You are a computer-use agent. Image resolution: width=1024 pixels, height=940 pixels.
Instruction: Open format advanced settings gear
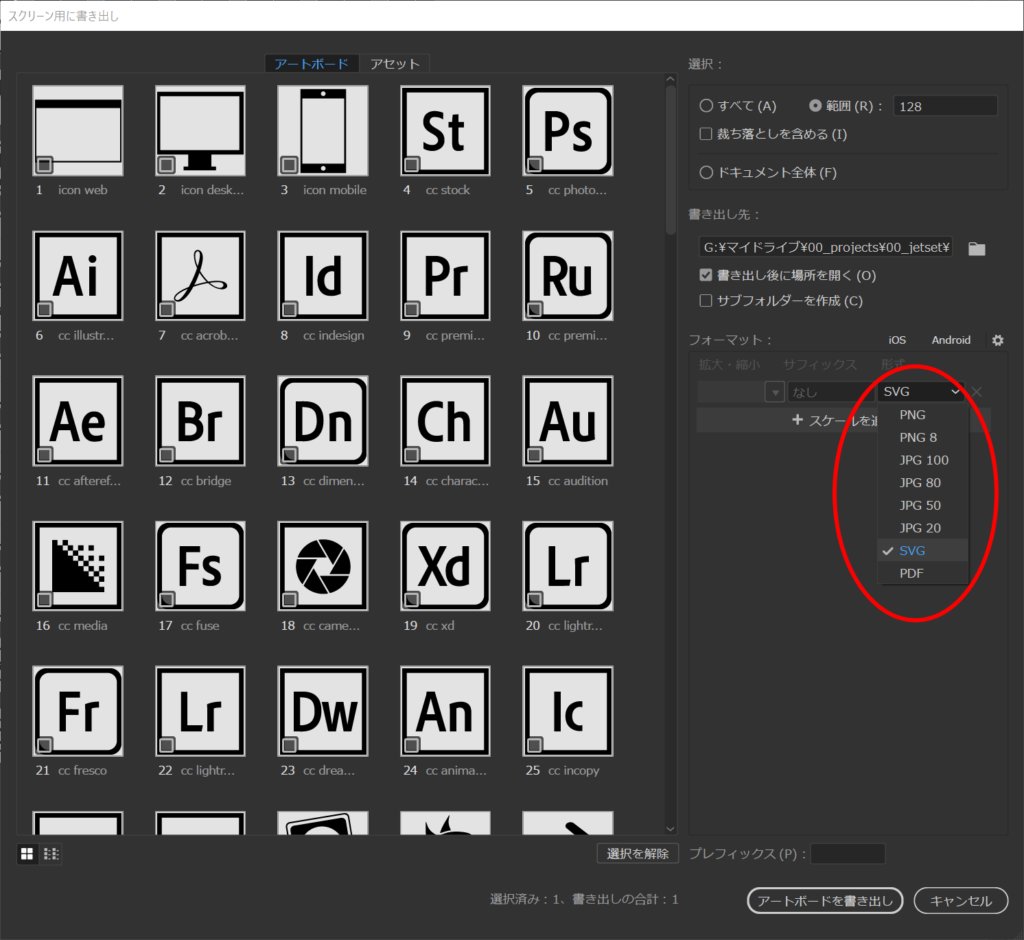(x=997, y=340)
